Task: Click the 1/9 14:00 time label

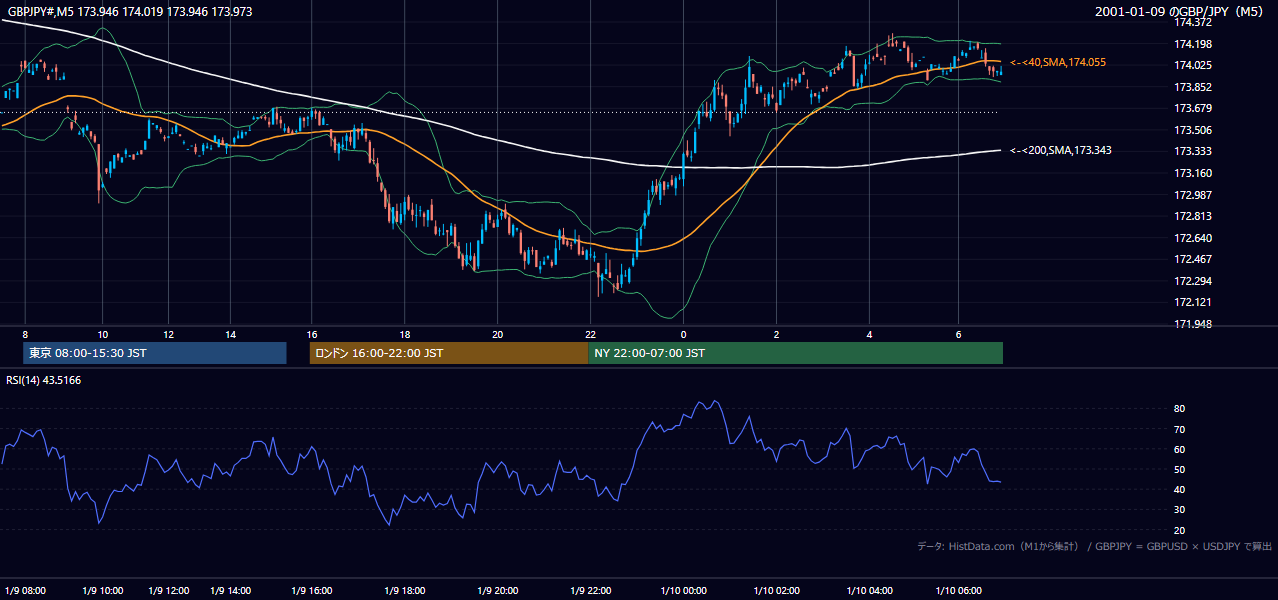Action: click(230, 590)
